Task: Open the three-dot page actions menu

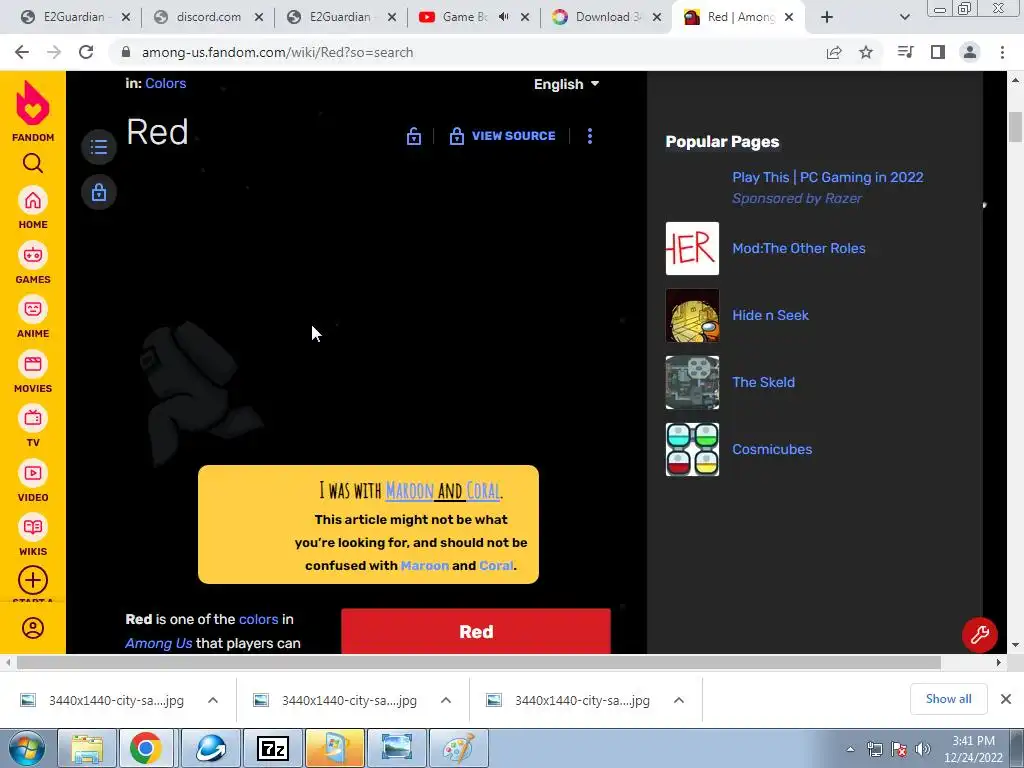Action: point(590,136)
